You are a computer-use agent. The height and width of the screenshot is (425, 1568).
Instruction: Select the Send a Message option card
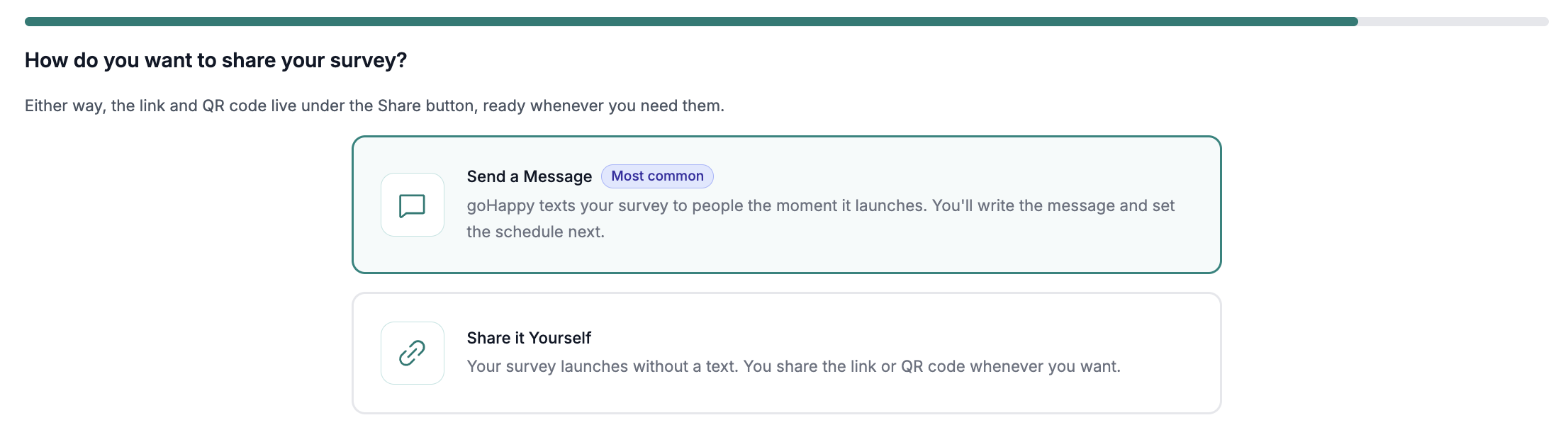coord(786,205)
